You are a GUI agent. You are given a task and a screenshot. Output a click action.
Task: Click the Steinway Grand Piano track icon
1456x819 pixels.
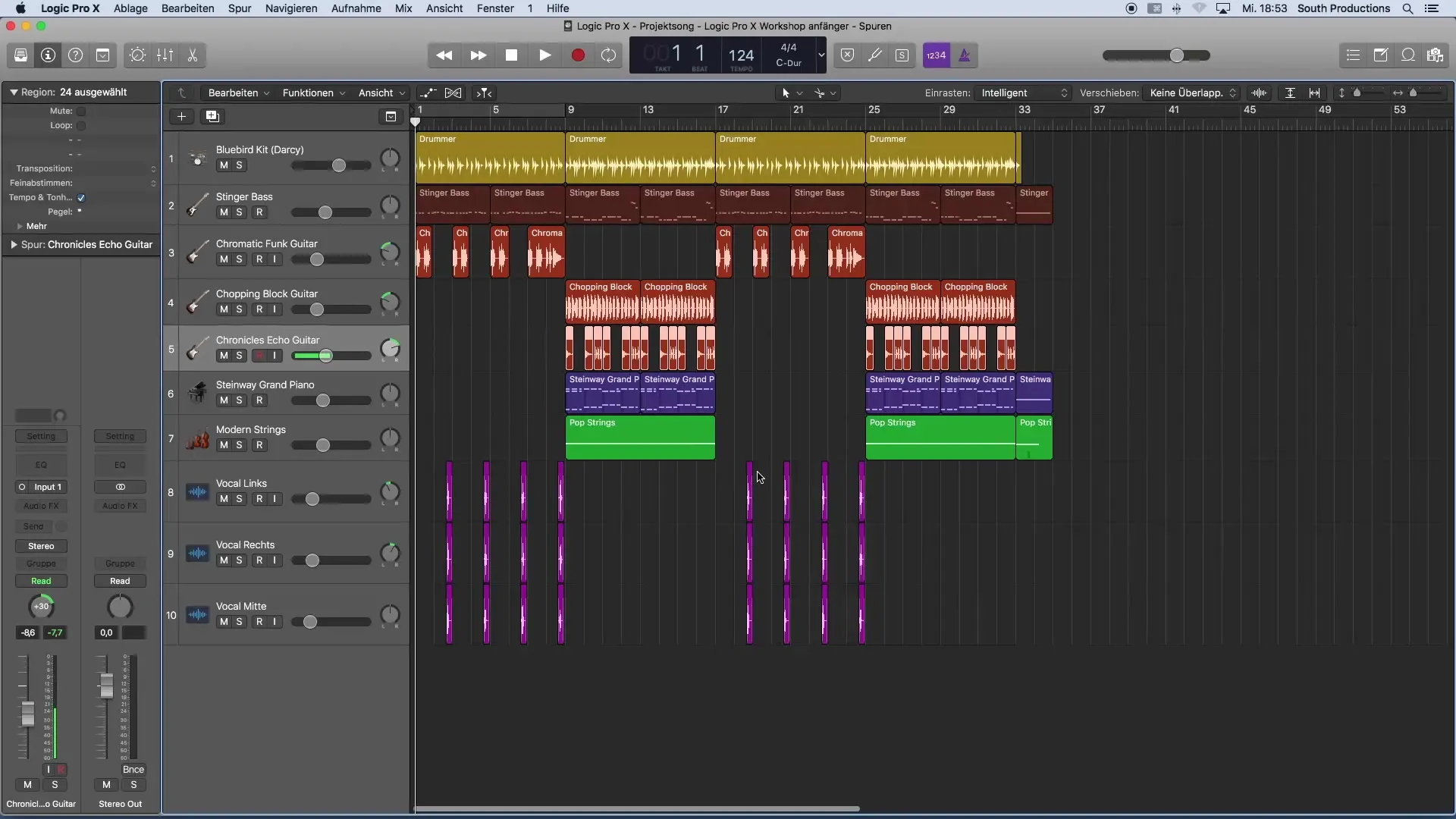[x=197, y=393]
